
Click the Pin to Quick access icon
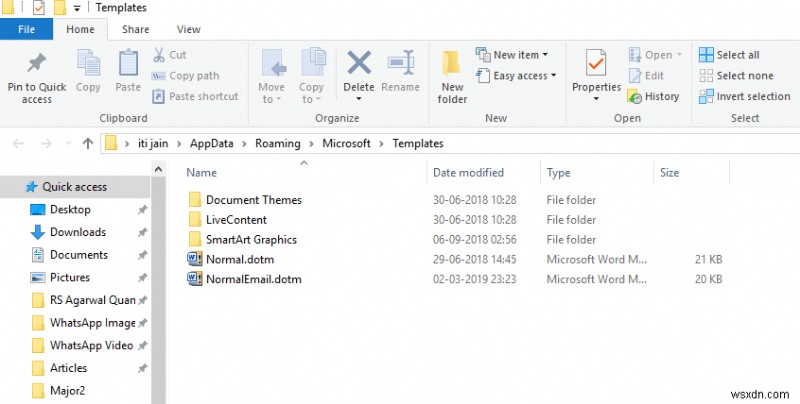[x=36, y=64]
